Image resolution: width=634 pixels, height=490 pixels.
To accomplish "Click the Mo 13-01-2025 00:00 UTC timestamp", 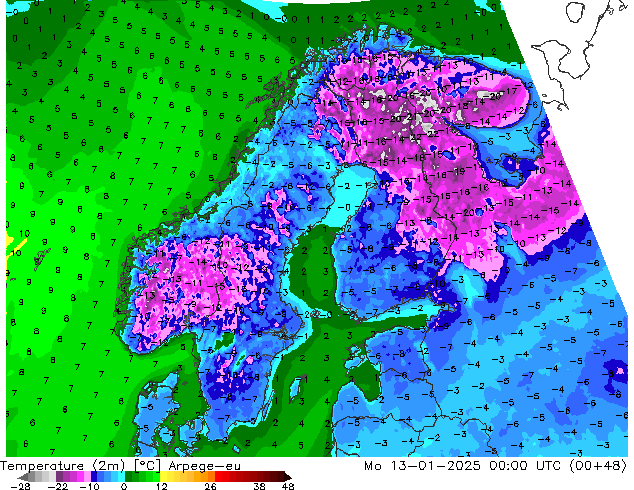I will pyautogui.click(x=463, y=466).
